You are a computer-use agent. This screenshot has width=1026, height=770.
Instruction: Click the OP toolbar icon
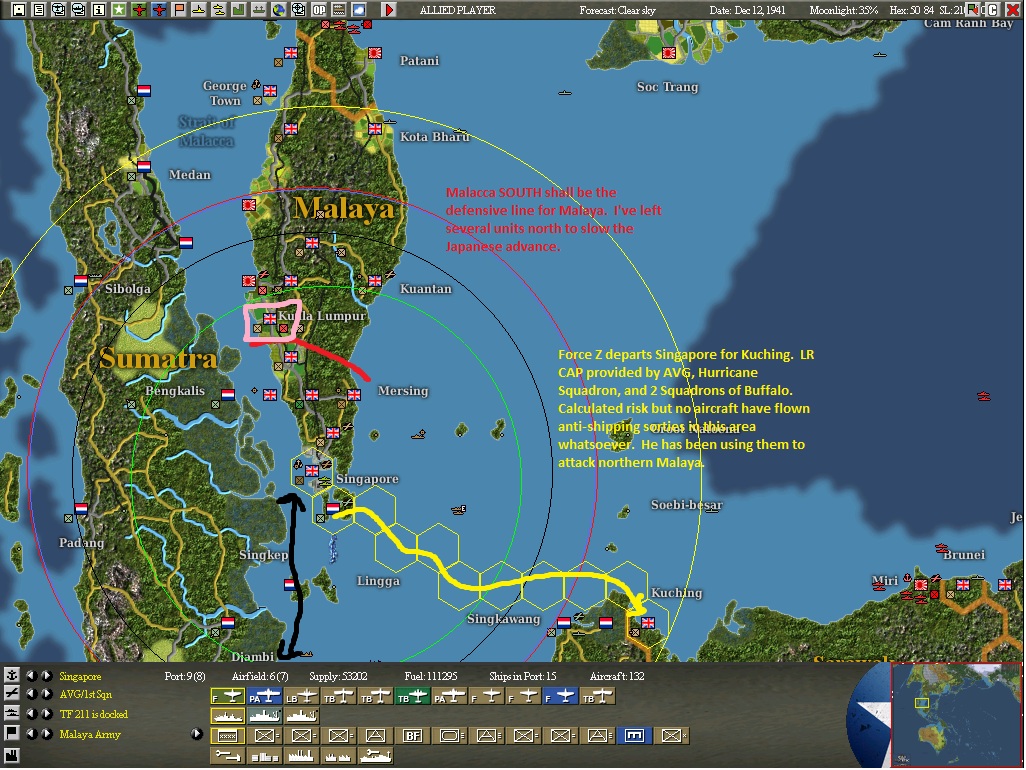[x=319, y=10]
